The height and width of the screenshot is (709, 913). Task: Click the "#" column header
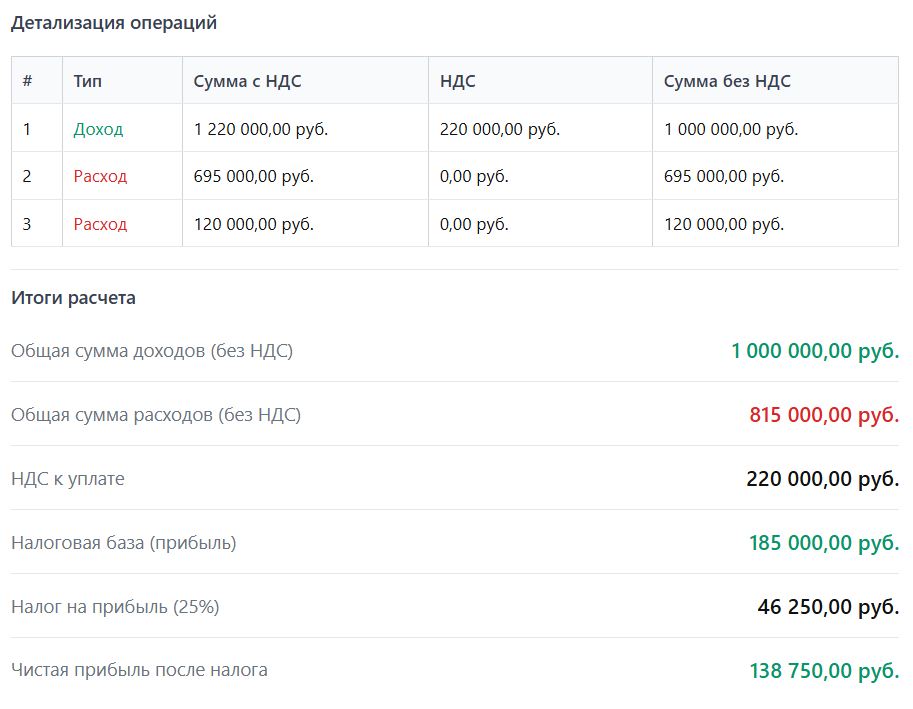(27, 81)
